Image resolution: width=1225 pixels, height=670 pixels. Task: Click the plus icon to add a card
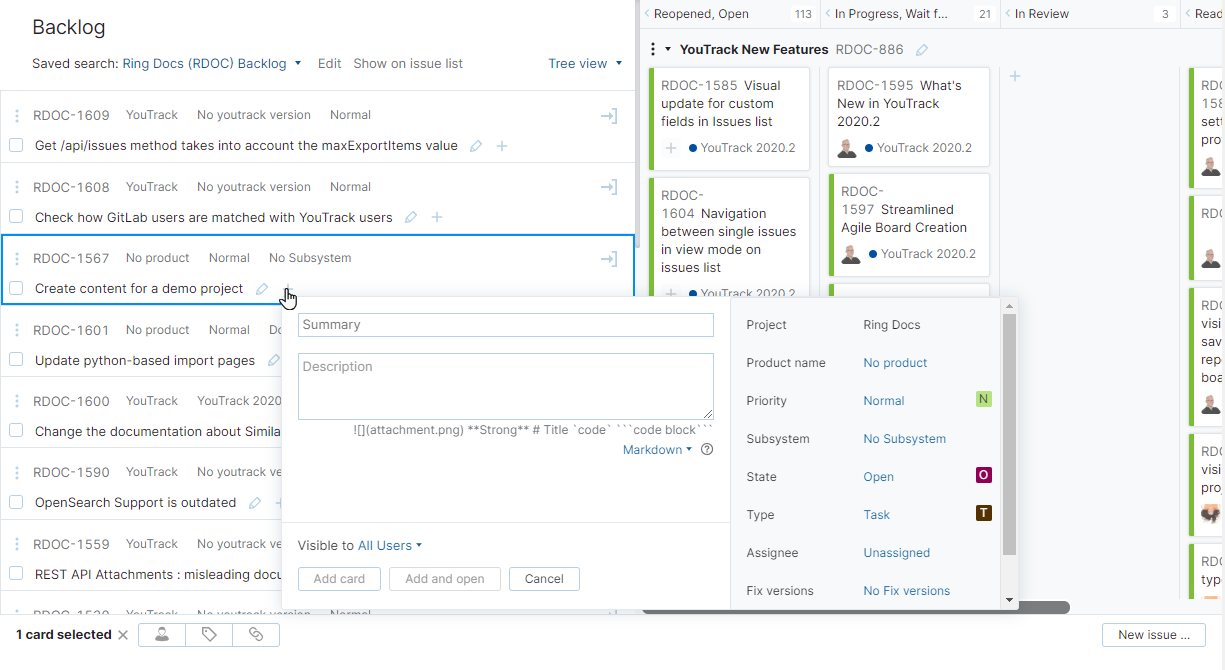1014,75
